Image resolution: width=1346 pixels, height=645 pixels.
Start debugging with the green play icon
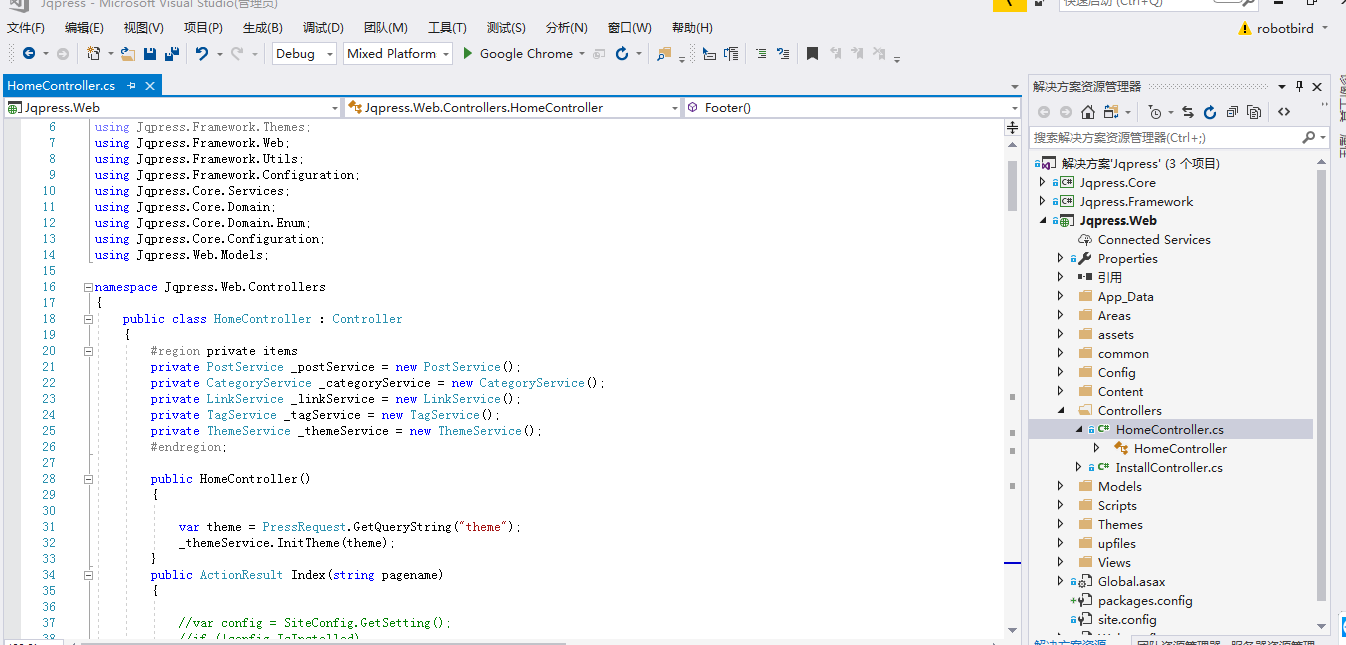tap(467, 54)
